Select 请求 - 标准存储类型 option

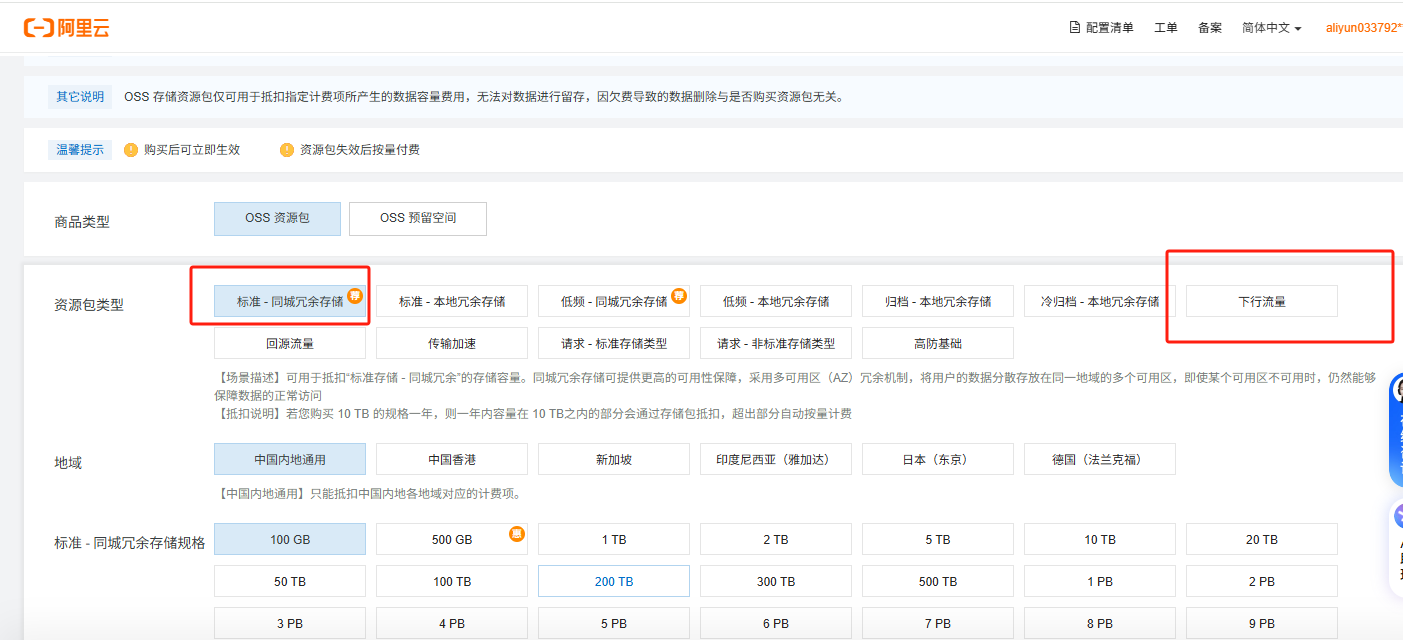point(614,343)
